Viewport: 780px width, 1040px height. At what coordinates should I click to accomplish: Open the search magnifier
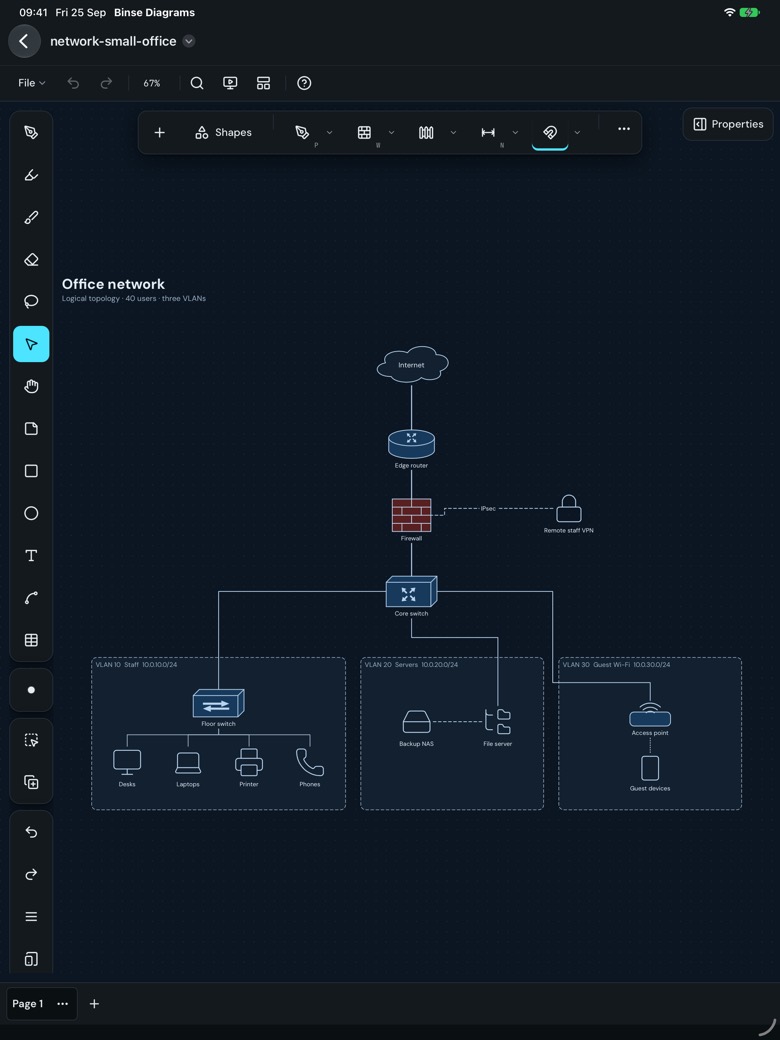point(197,83)
